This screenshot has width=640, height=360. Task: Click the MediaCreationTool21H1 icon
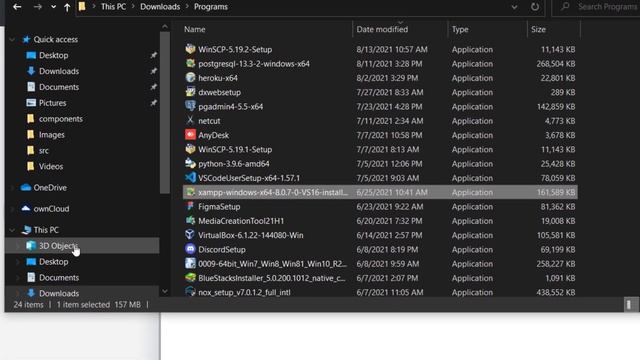pyautogui.click(x=190, y=220)
